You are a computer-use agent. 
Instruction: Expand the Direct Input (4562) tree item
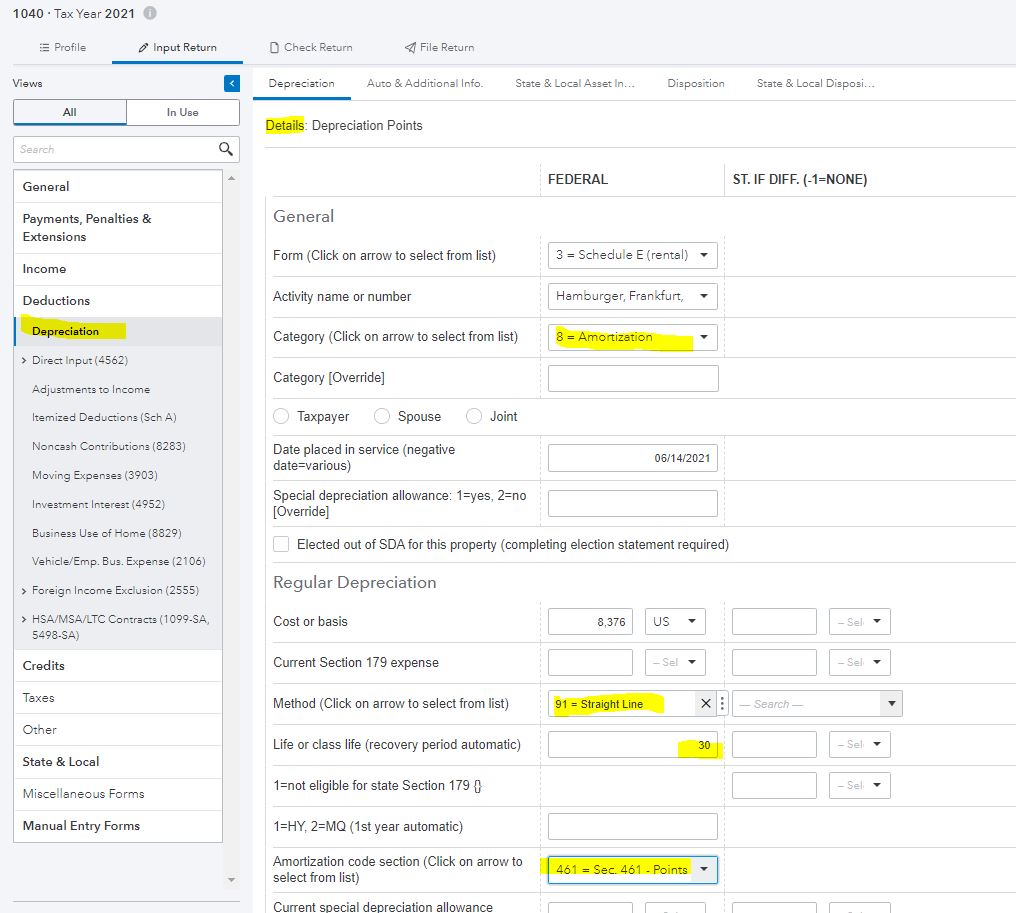[24, 360]
